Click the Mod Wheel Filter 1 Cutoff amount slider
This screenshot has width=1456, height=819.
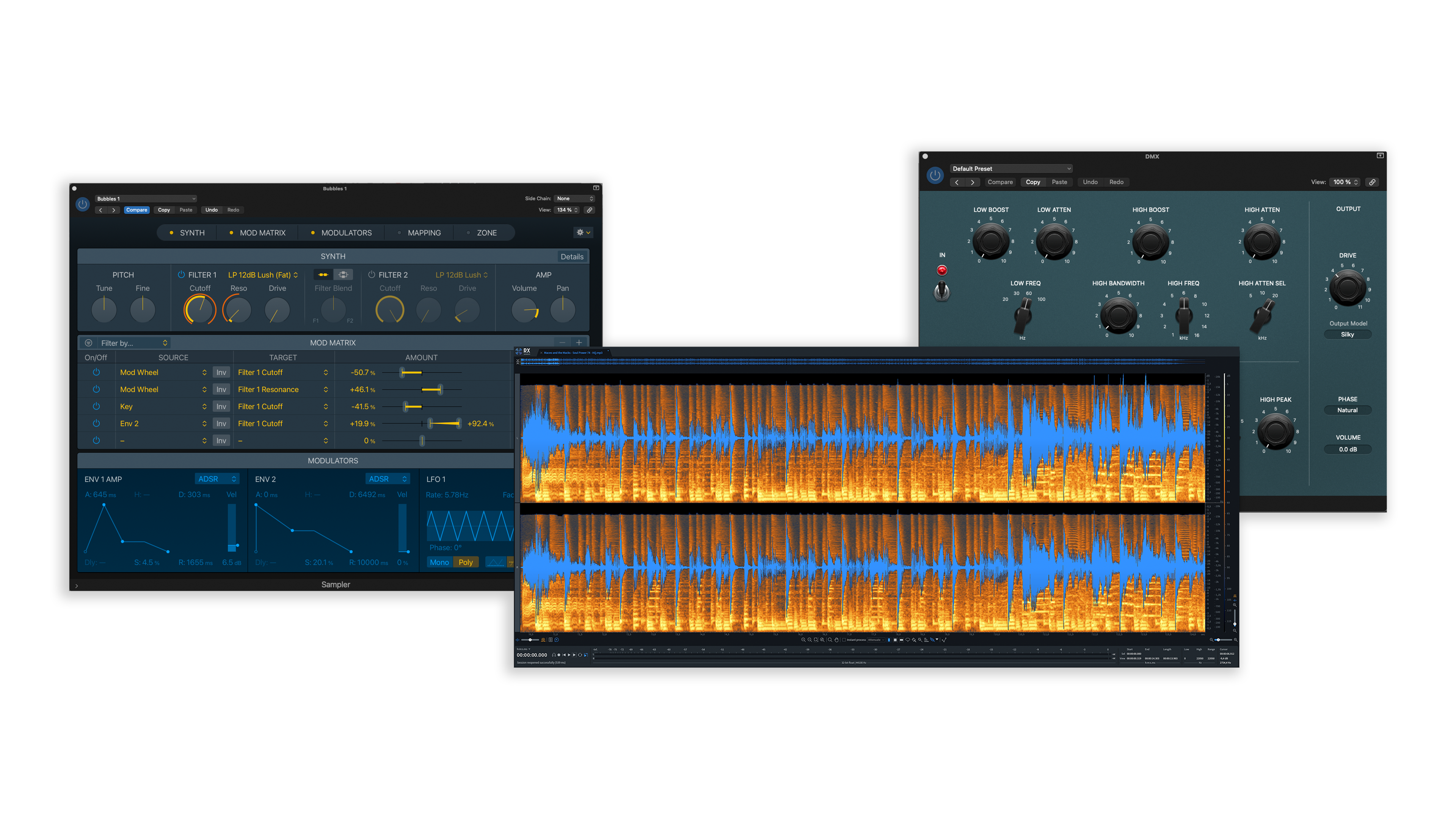411,372
